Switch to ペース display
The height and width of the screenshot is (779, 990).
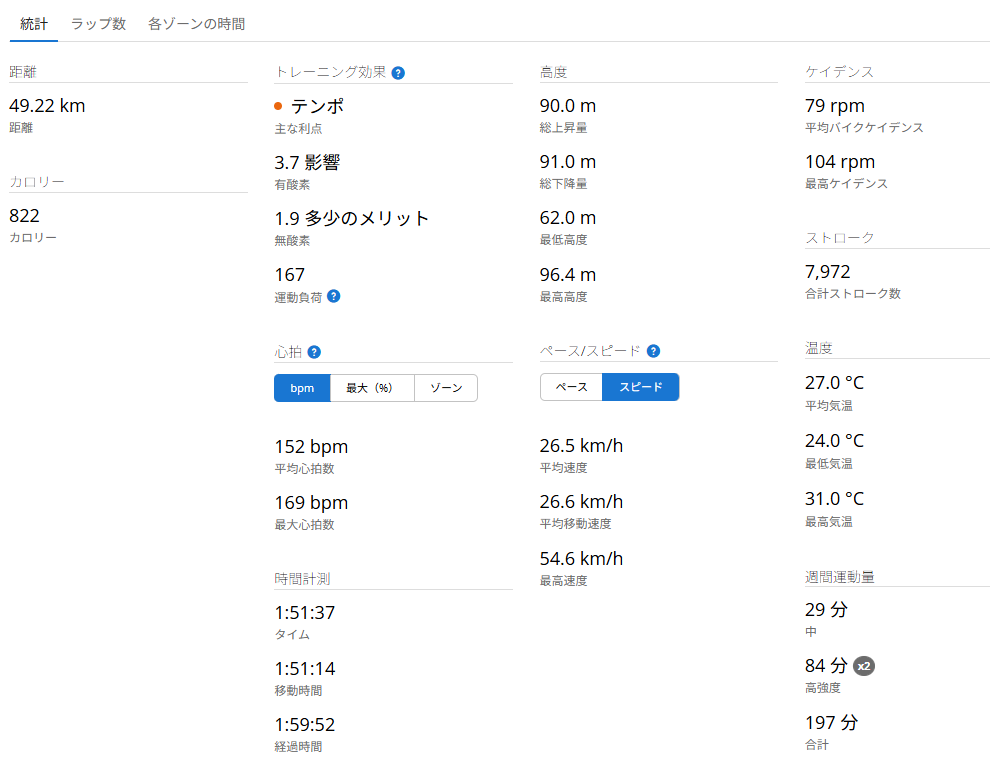[571, 387]
